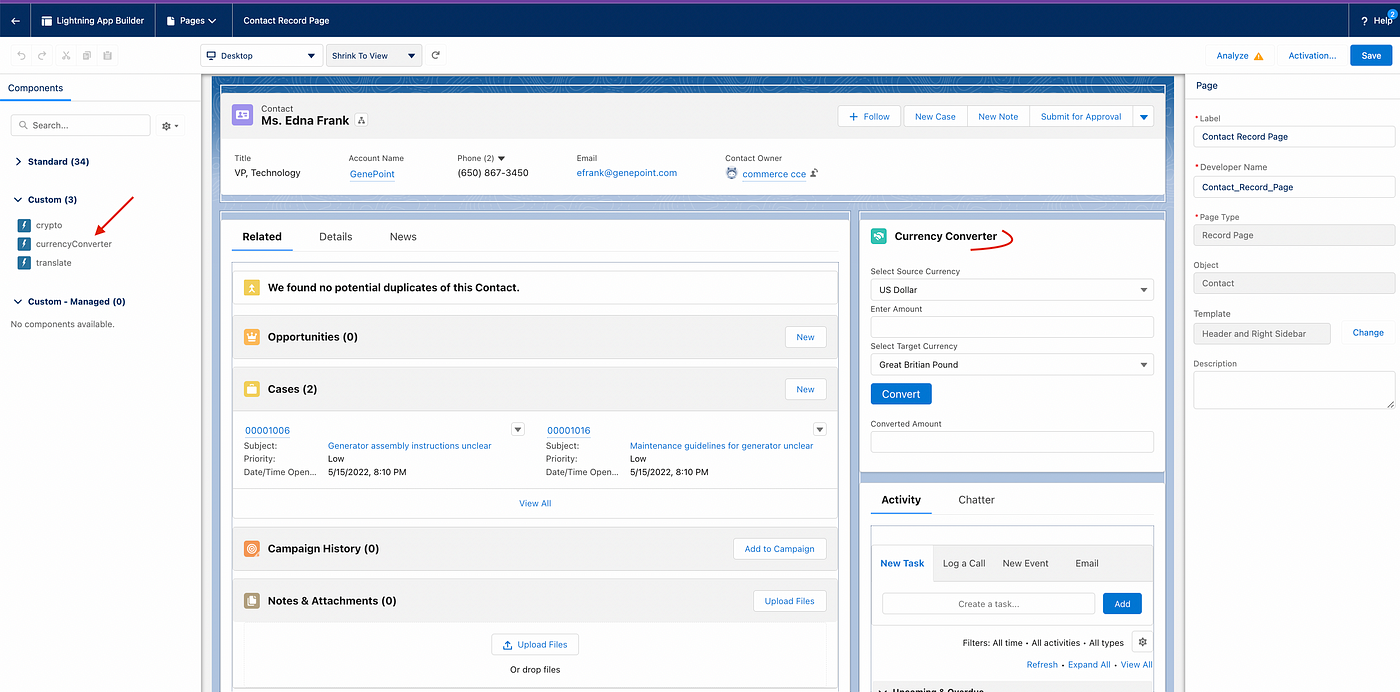Open the actions menu for case 00001016
Screen dimensions: 1400x692
(820, 430)
